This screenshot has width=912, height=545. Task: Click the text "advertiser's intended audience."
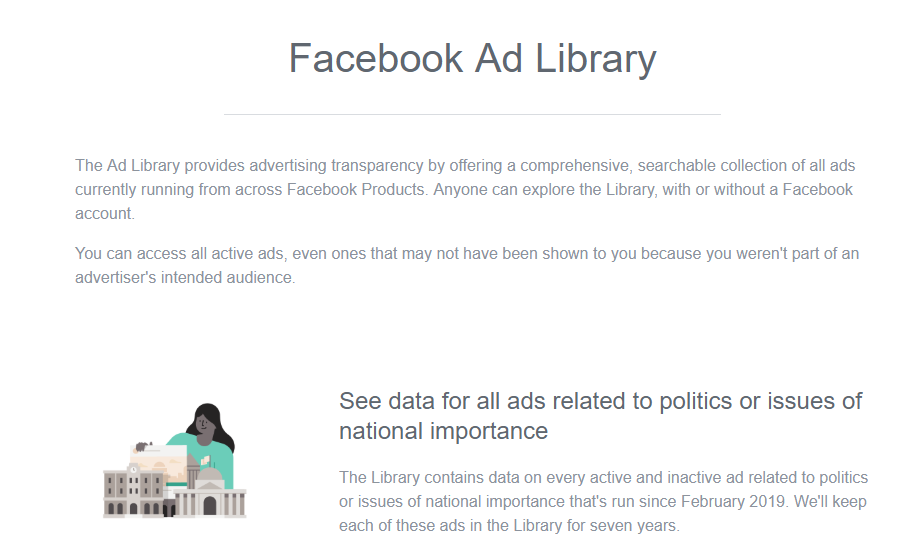click(x=185, y=277)
